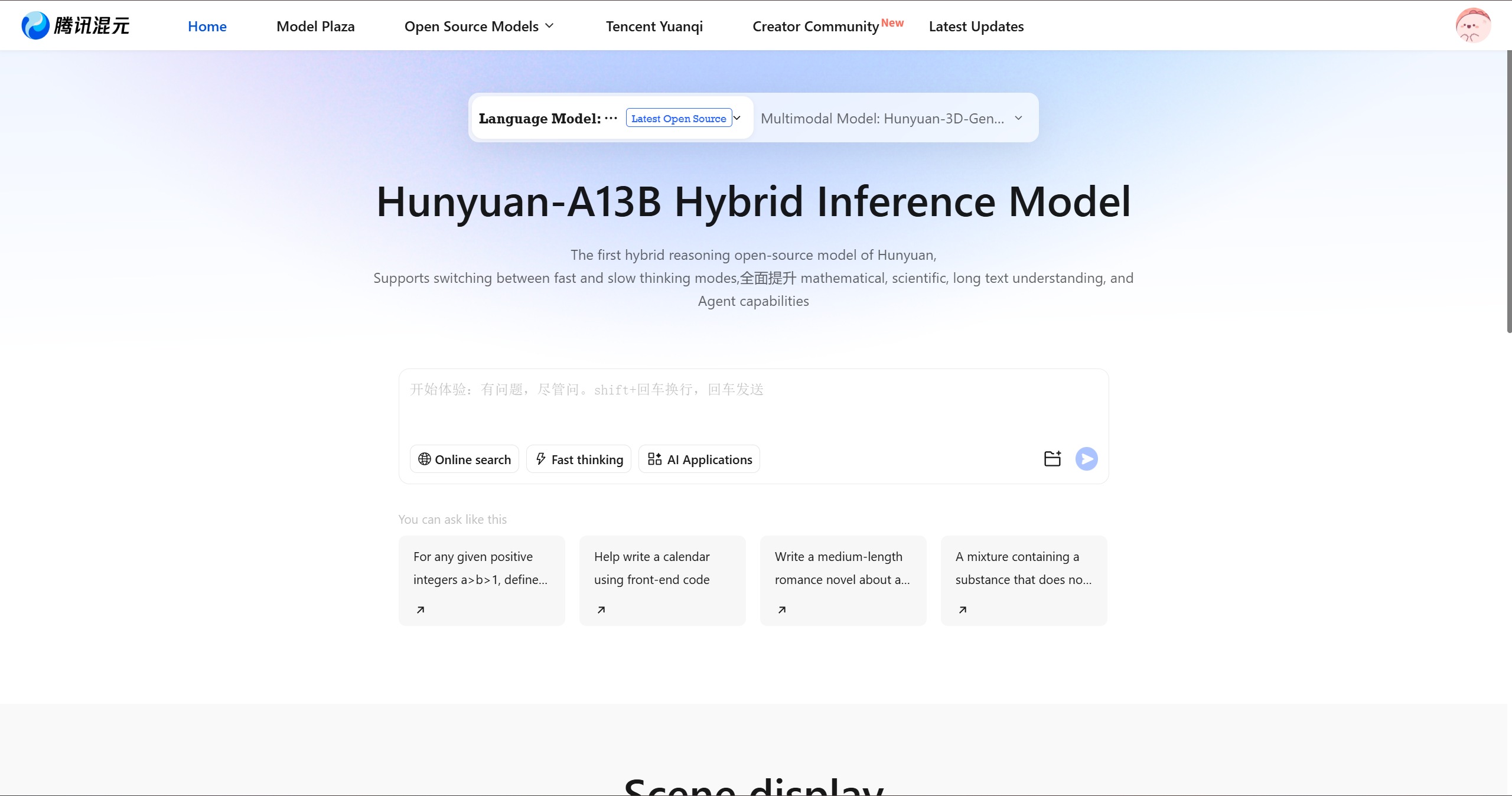Click the upload file folder icon
Screen dimensions: 1512x796
point(1052,459)
